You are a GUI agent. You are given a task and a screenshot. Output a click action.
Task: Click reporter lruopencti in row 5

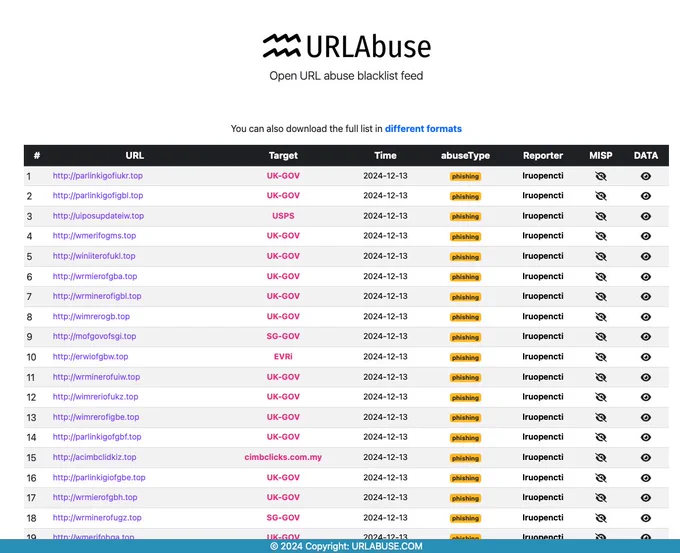(x=543, y=256)
